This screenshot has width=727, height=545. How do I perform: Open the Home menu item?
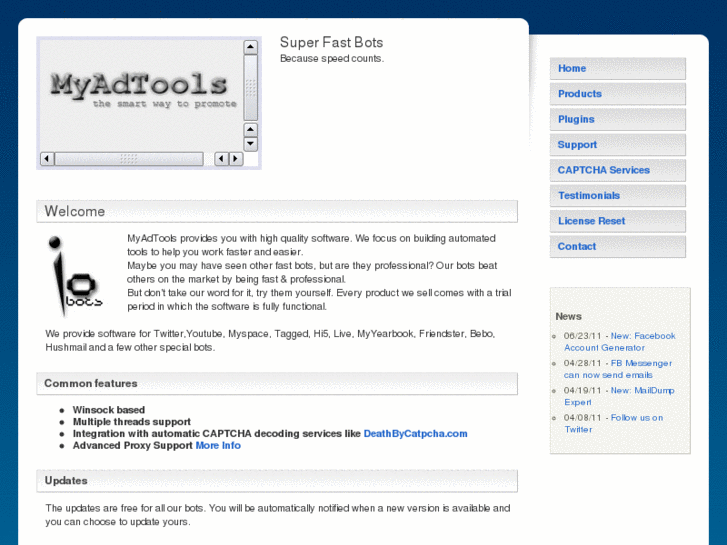pos(618,69)
